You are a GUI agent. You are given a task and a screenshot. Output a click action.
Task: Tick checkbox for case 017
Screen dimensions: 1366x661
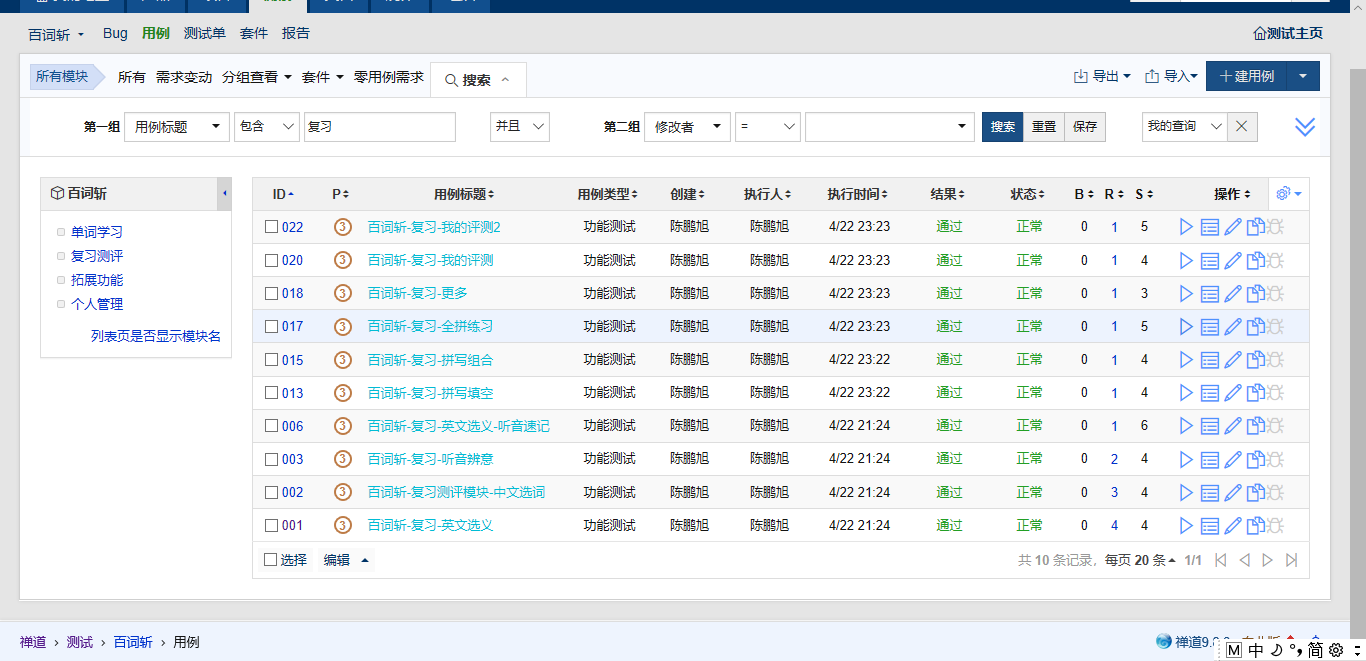[271, 326]
